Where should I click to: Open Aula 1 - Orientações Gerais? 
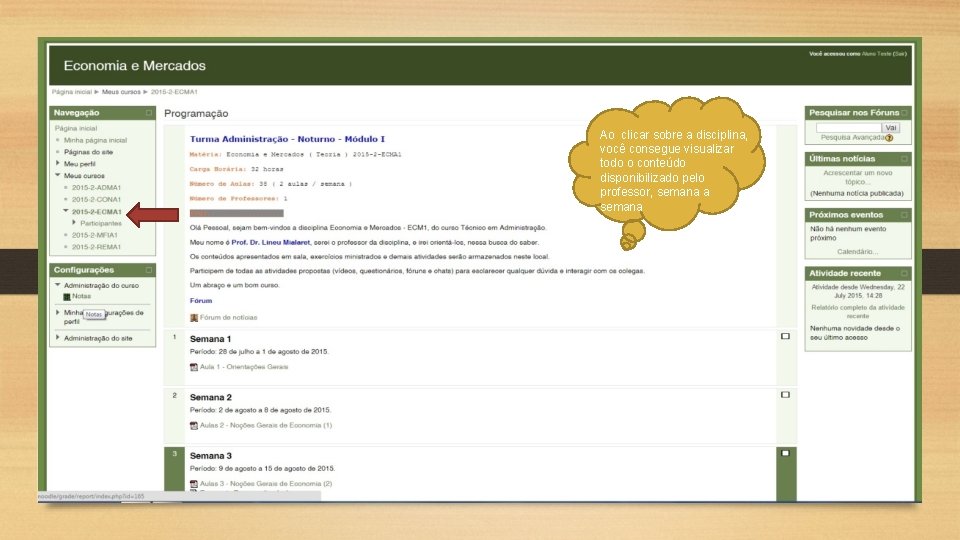click(x=244, y=367)
